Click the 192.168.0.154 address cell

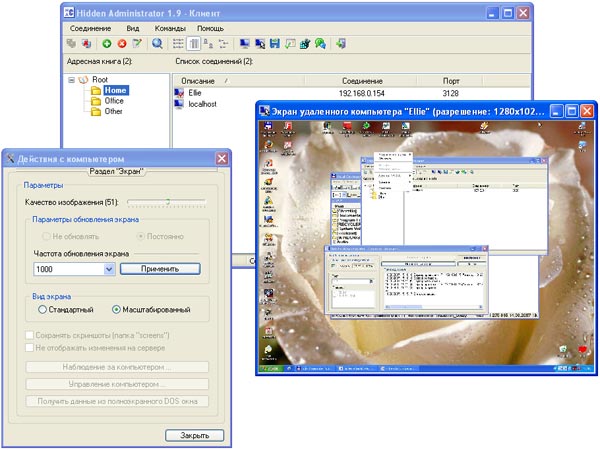(x=362, y=93)
